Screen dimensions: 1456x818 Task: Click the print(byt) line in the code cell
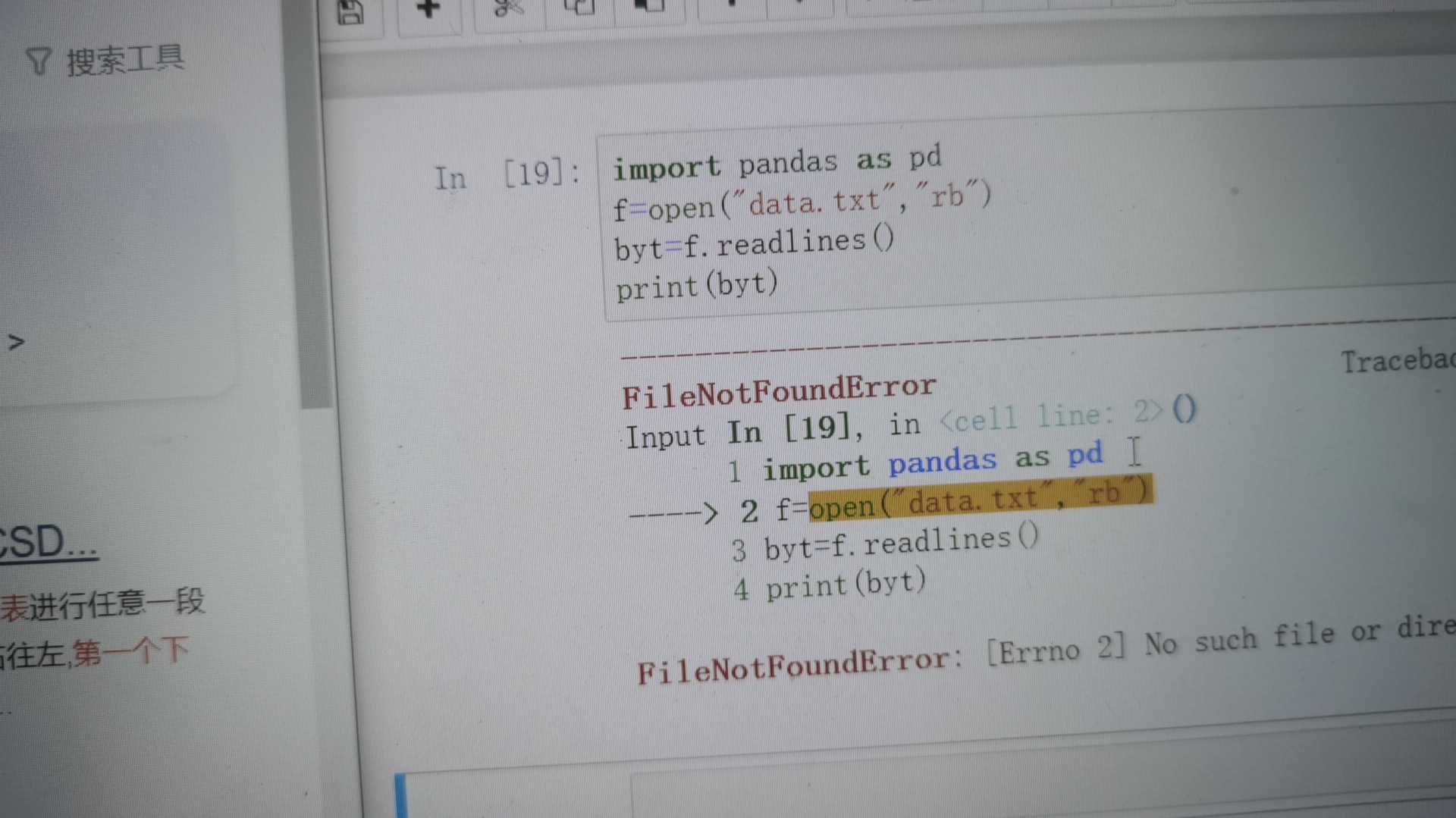pos(696,286)
